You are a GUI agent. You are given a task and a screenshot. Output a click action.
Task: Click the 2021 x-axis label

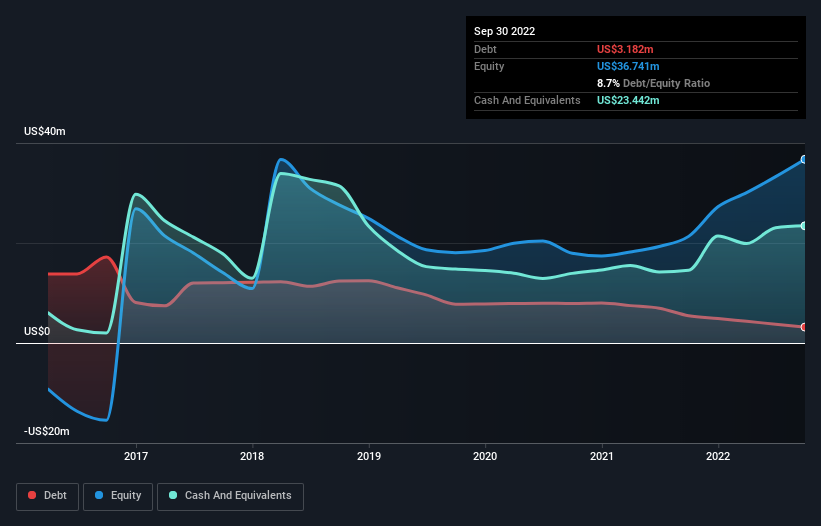[602, 456]
